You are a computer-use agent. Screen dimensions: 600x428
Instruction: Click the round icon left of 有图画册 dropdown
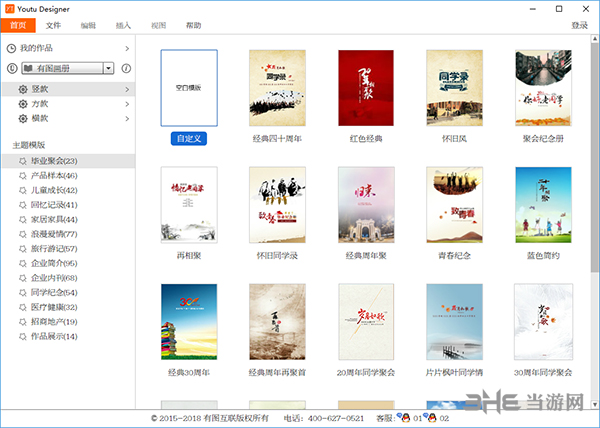[x=12, y=68]
